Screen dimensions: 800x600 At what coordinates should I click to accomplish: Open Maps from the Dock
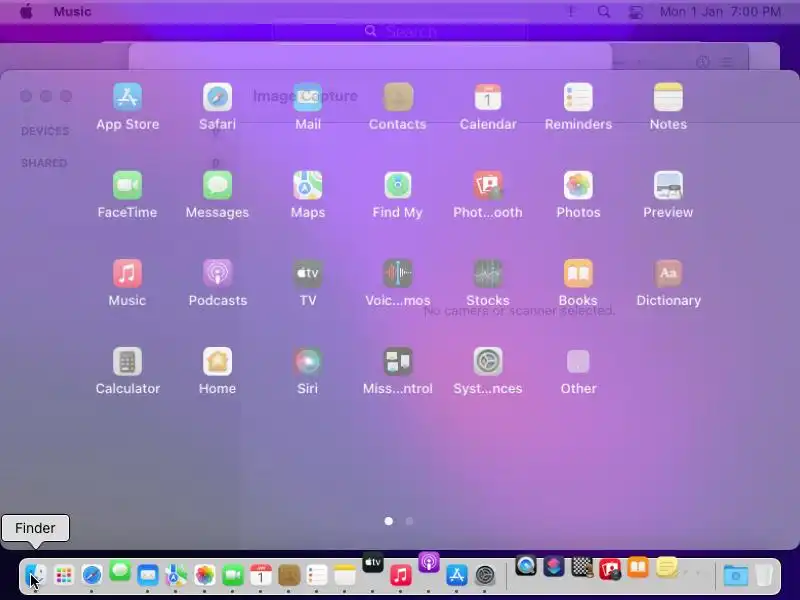click(176, 576)
